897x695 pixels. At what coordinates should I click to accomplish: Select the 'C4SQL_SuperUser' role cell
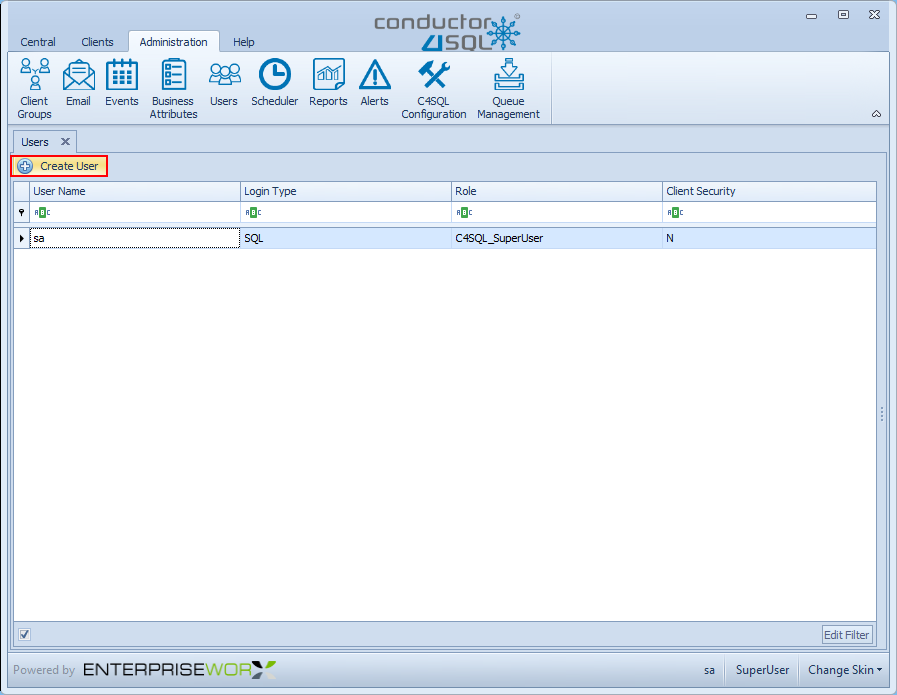pyautogui.click(x=557, y=238)
